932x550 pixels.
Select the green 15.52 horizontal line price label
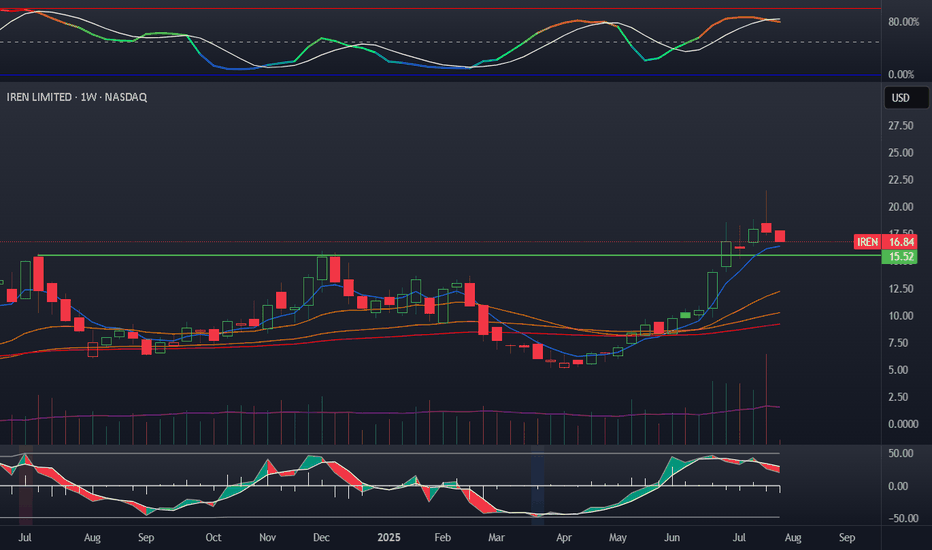pos(899,257)
